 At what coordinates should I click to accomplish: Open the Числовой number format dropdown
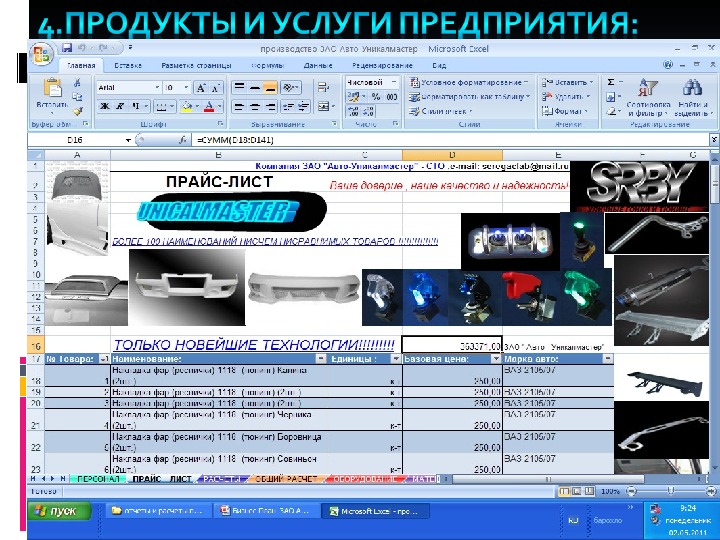(394, 83)
